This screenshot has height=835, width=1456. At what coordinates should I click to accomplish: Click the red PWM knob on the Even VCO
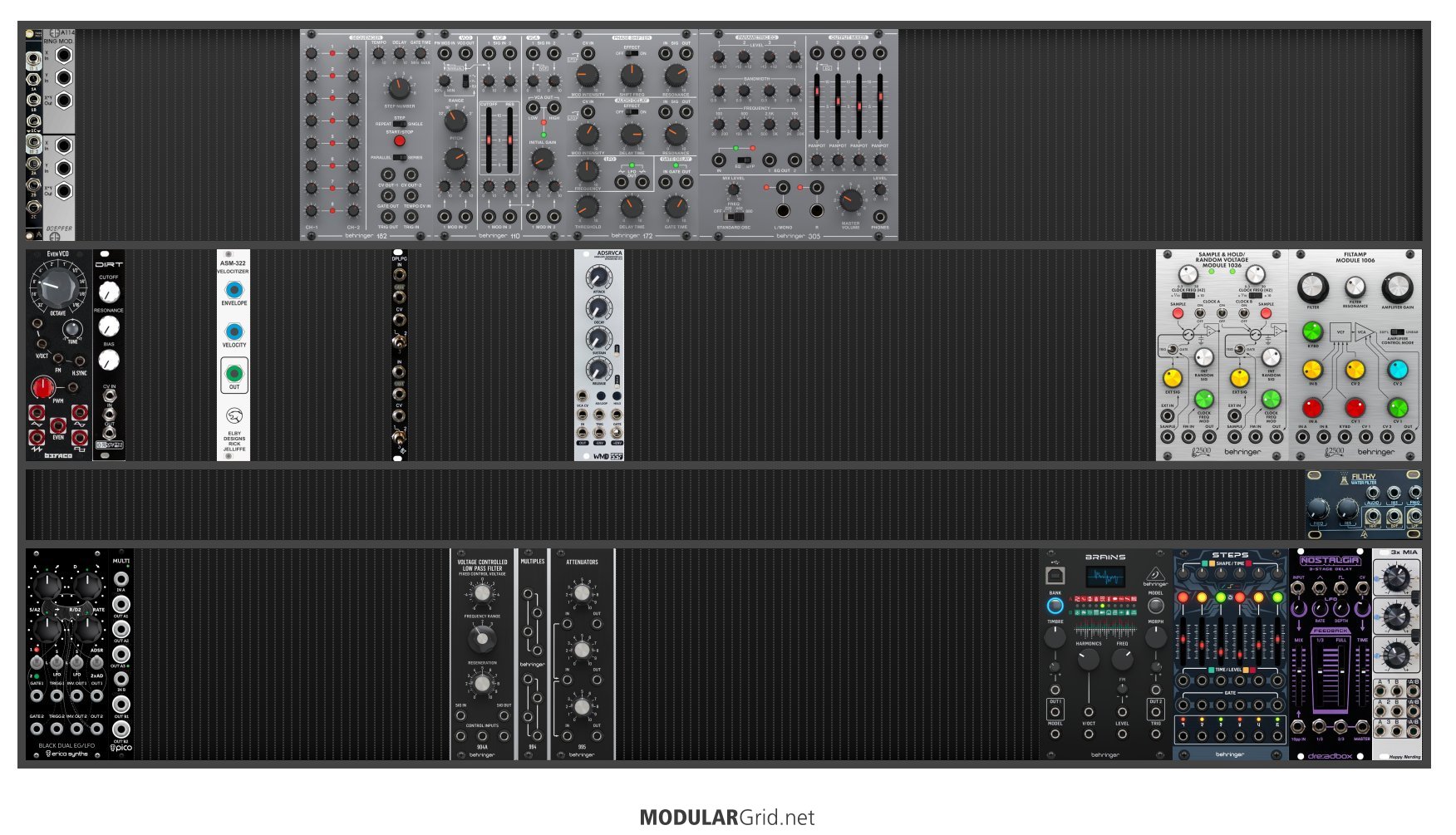(43, 386)
